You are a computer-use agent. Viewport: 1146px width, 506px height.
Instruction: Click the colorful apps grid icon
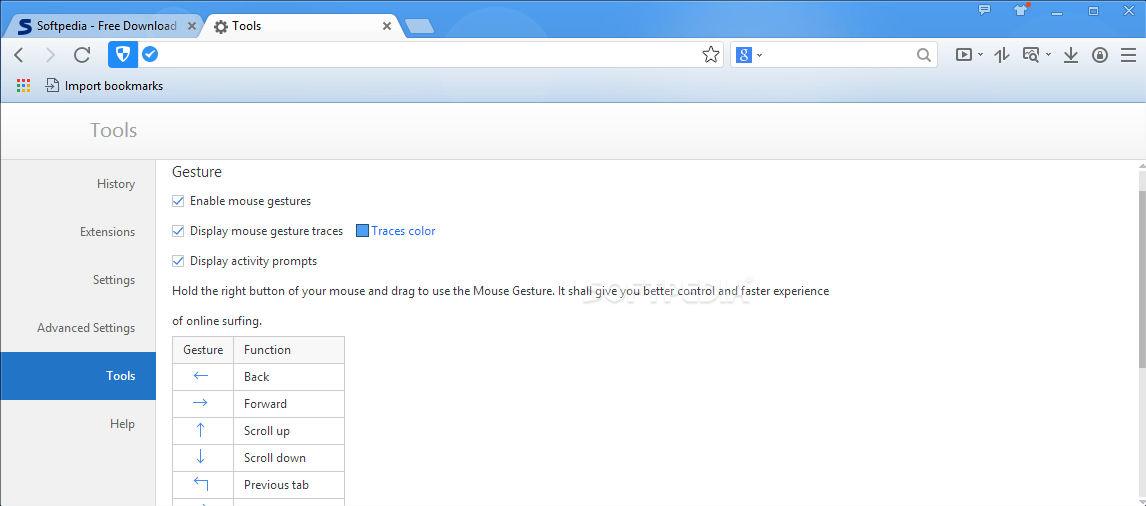(23, 86)
